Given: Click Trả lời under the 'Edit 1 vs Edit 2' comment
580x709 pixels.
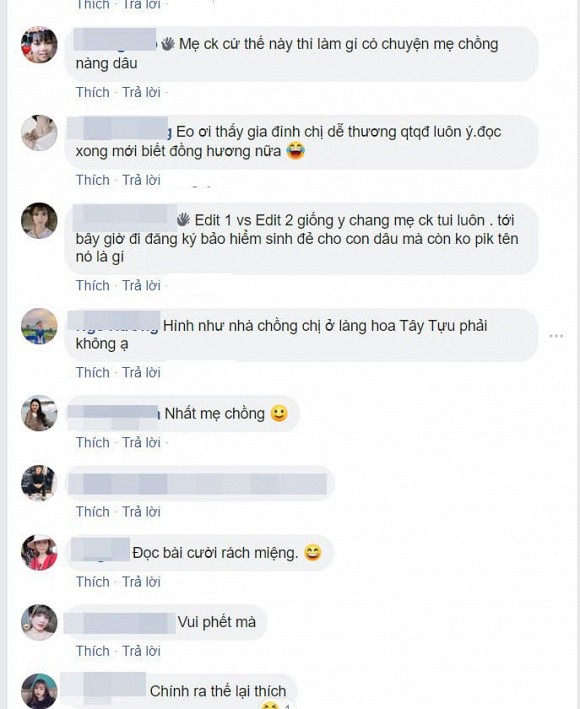Looking at the screenshot, I should 141,285.
